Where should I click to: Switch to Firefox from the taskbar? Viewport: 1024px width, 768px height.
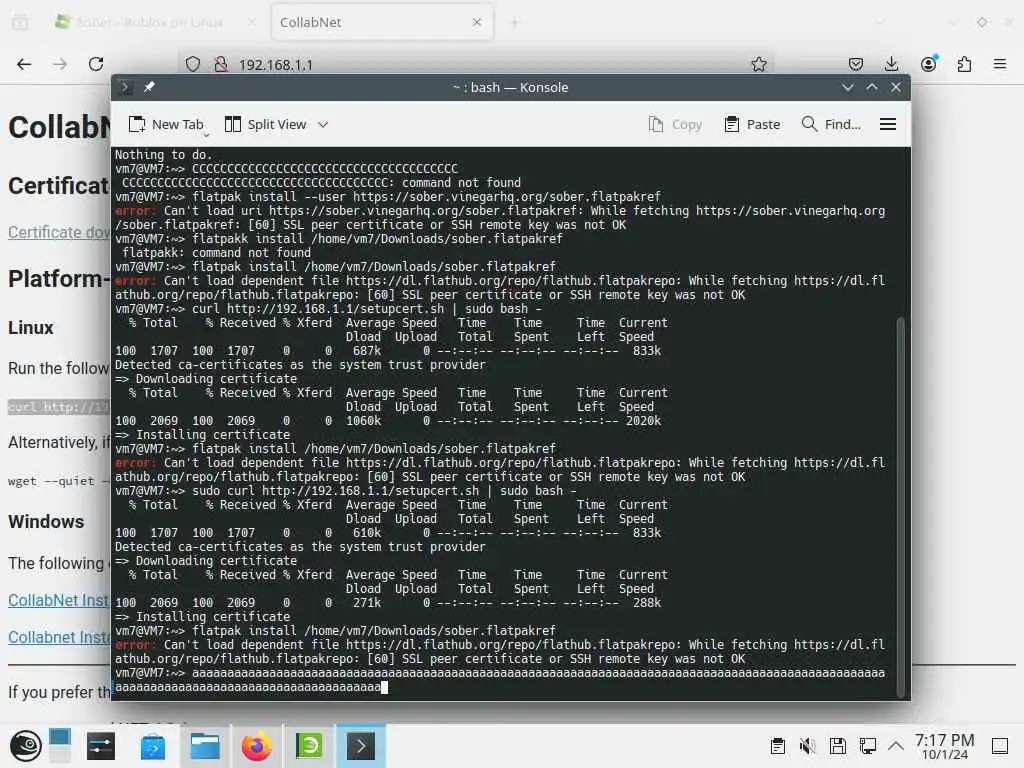[257, 746]
